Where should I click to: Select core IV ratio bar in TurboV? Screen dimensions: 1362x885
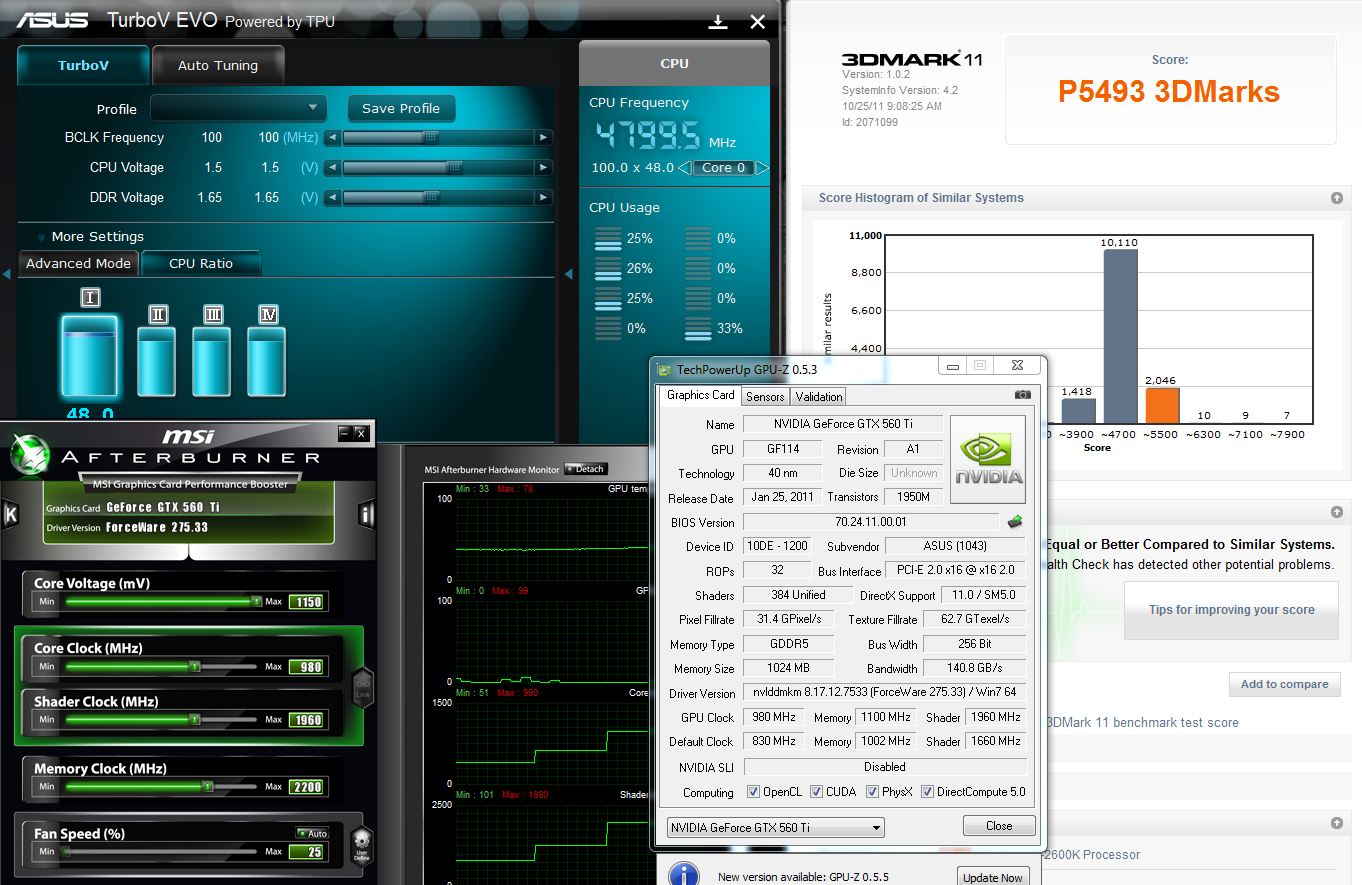coord(267,360)
